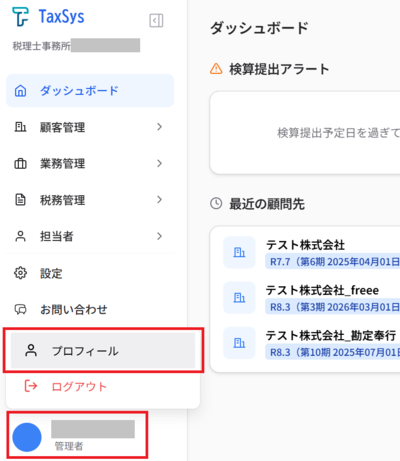
Task: Click the orange warning icon by 検算提出アラート
Action: 216,69
